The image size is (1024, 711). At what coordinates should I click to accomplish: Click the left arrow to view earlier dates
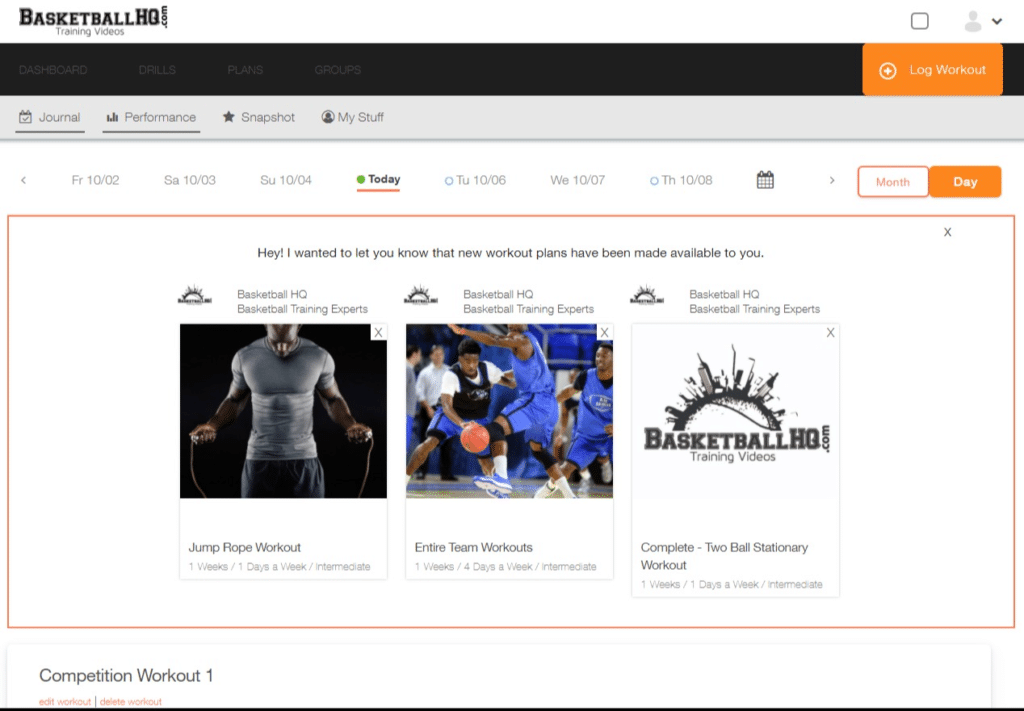[x=24, y=180]
